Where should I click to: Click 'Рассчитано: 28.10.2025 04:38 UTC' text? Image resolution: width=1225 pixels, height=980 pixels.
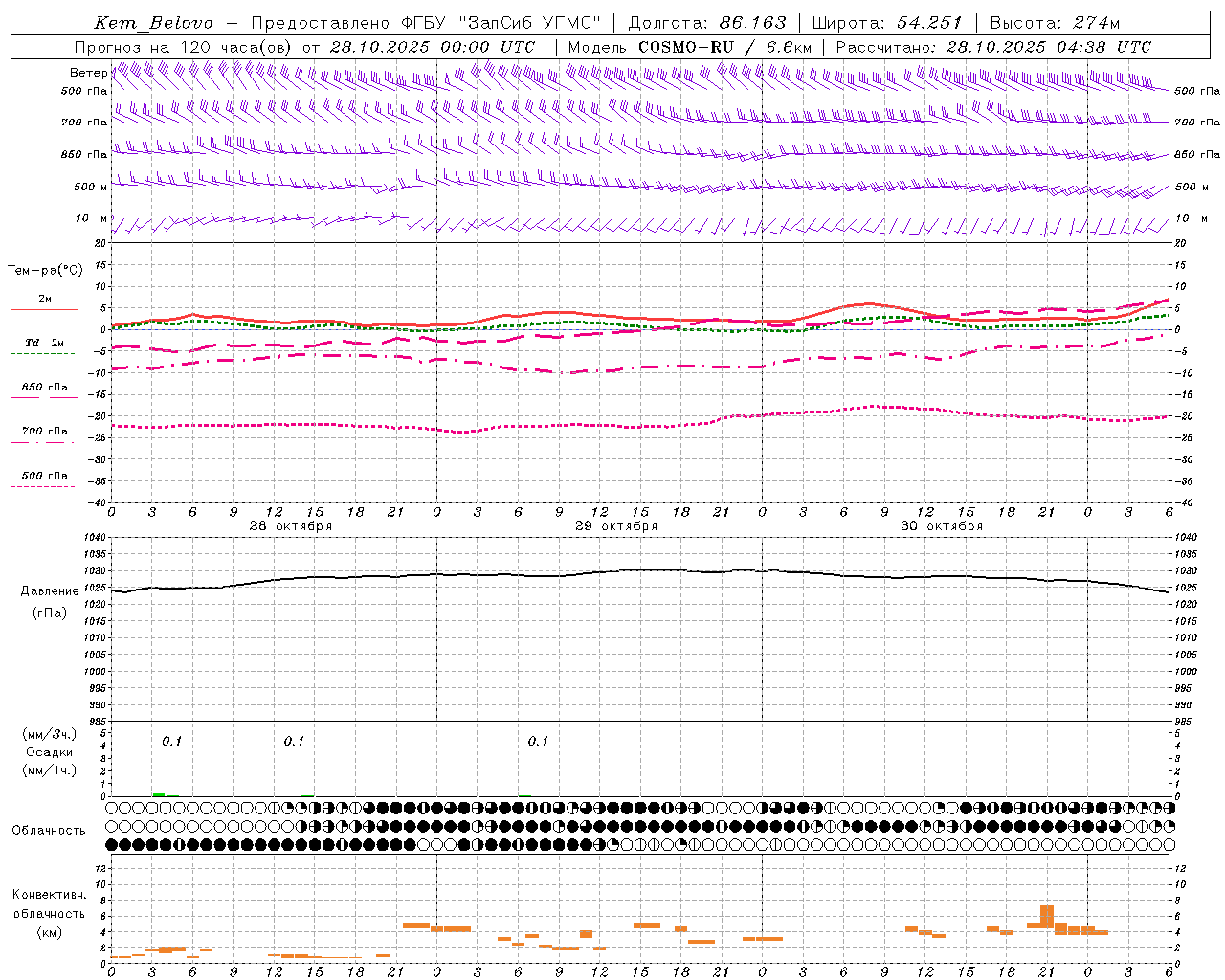click(993, 47)
